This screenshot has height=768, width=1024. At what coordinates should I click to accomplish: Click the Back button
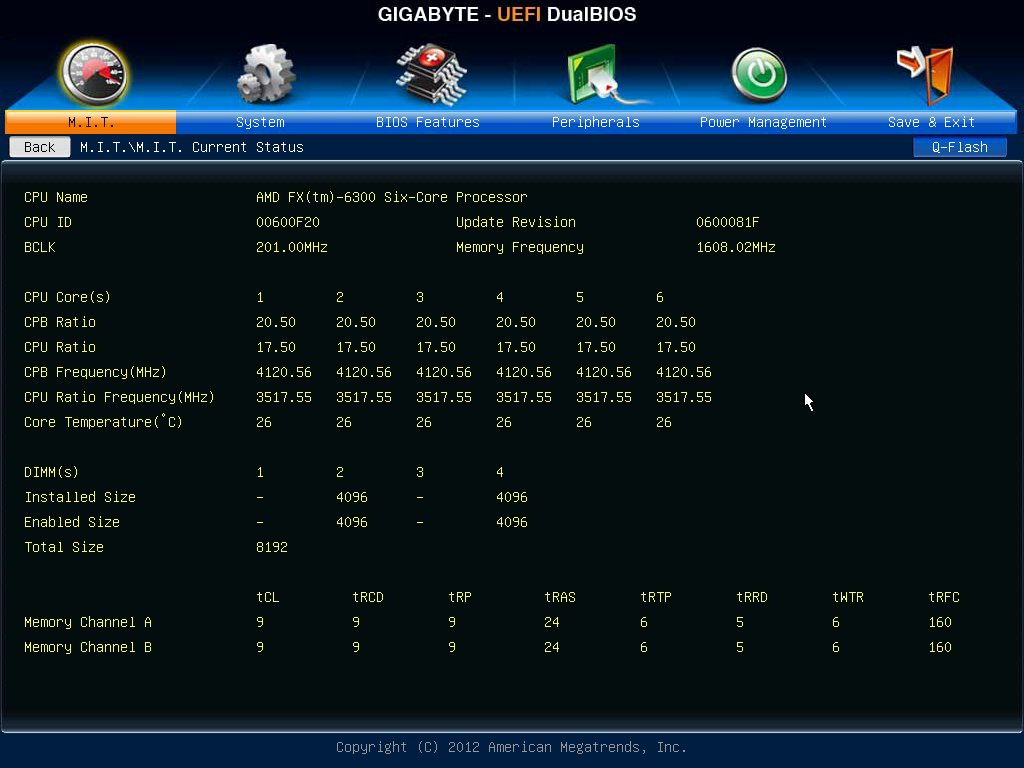click(x=40, y=147)
